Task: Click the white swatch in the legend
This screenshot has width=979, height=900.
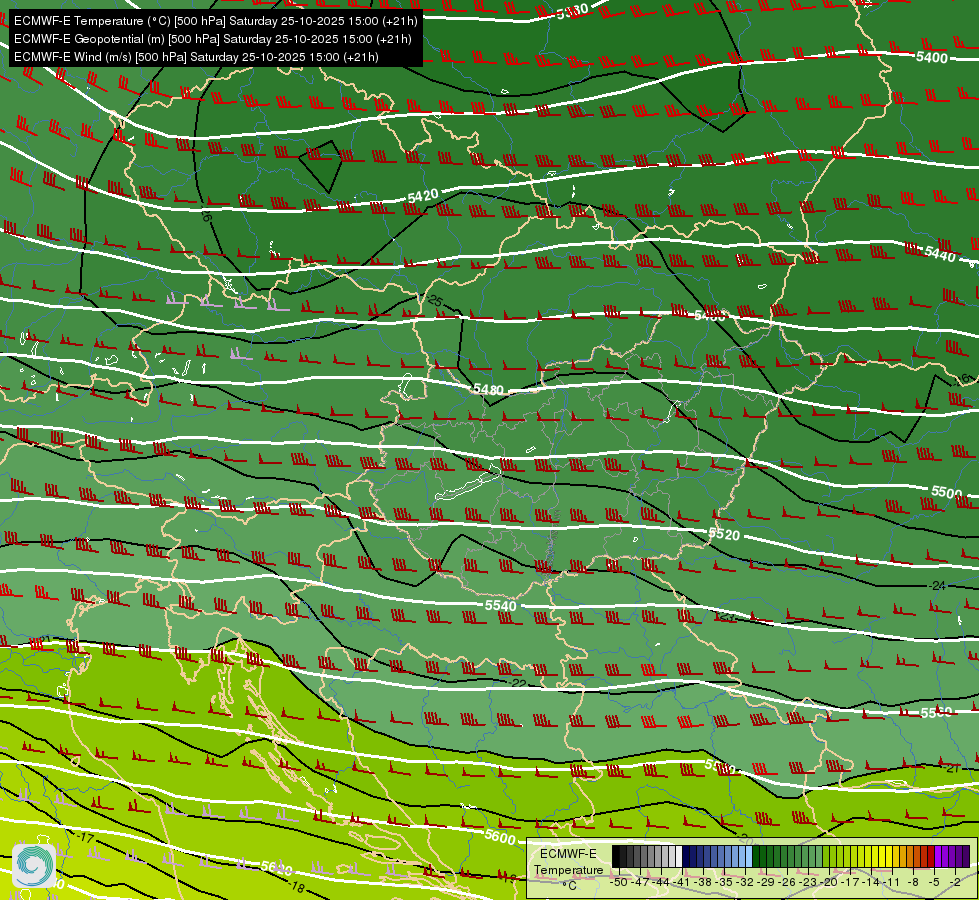Action: tap(679, 857)
